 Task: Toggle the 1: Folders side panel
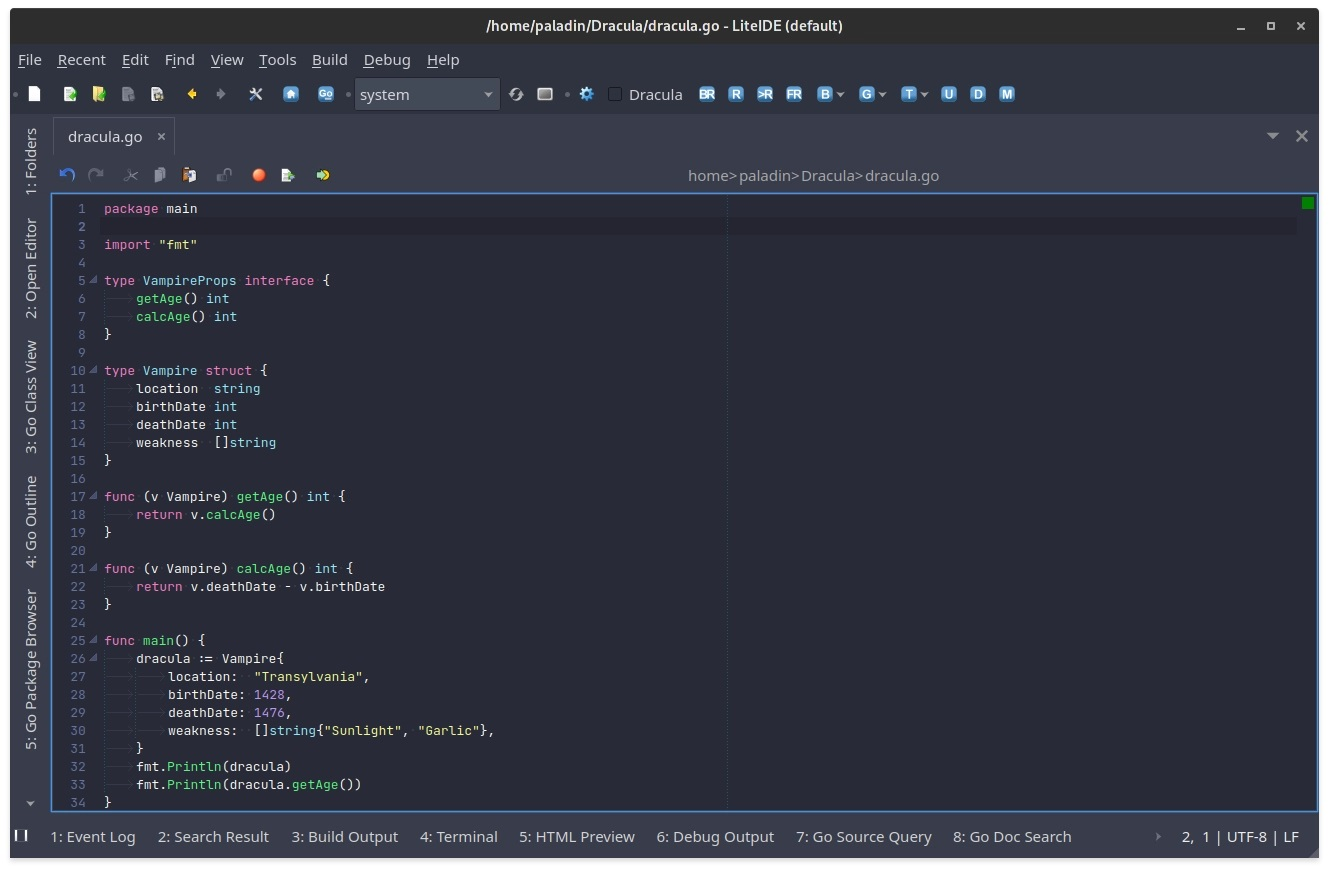pyautogui.click(x=31, y=159)
